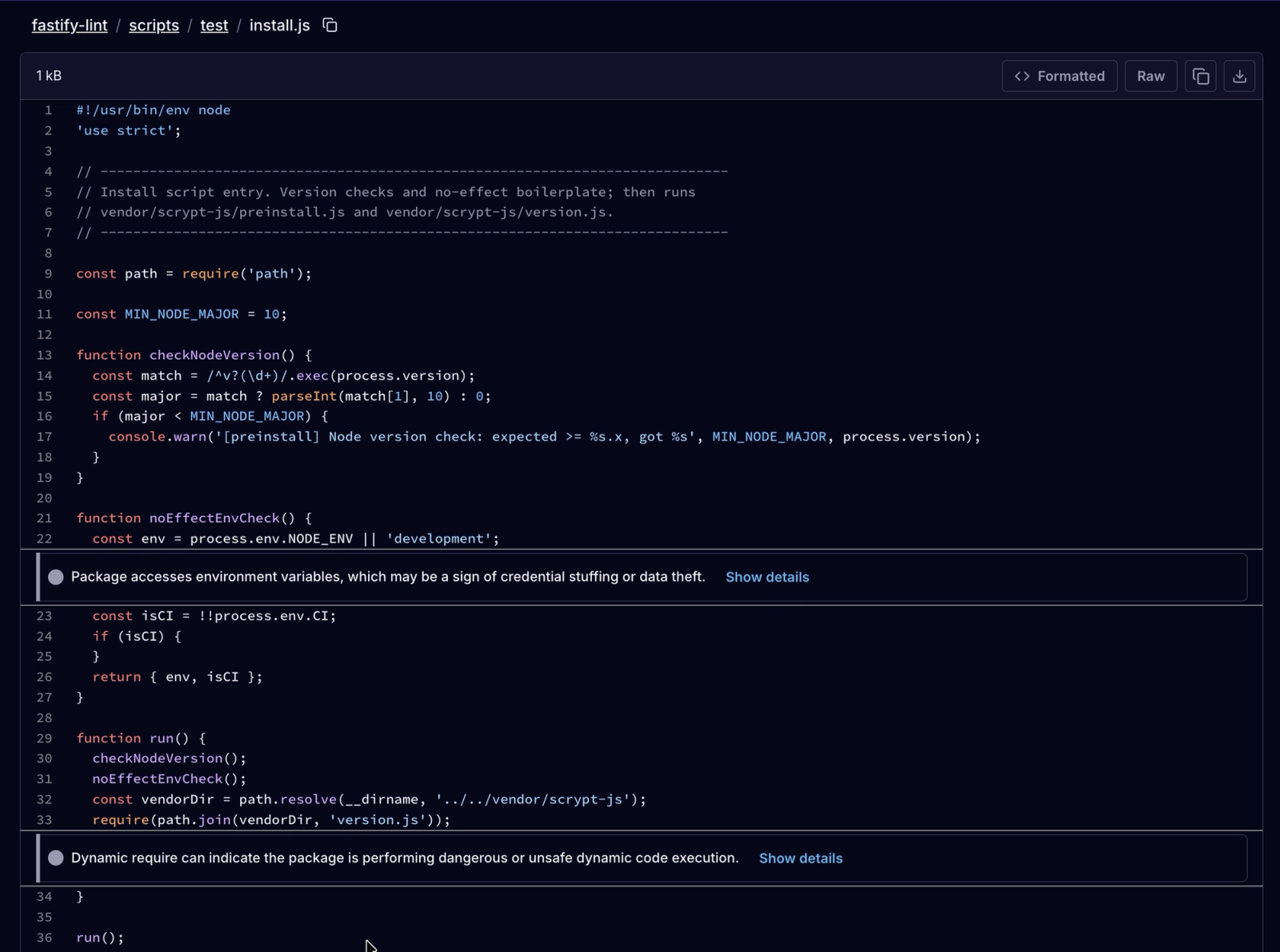Download the install.js file

click(x=1239, y=76)
